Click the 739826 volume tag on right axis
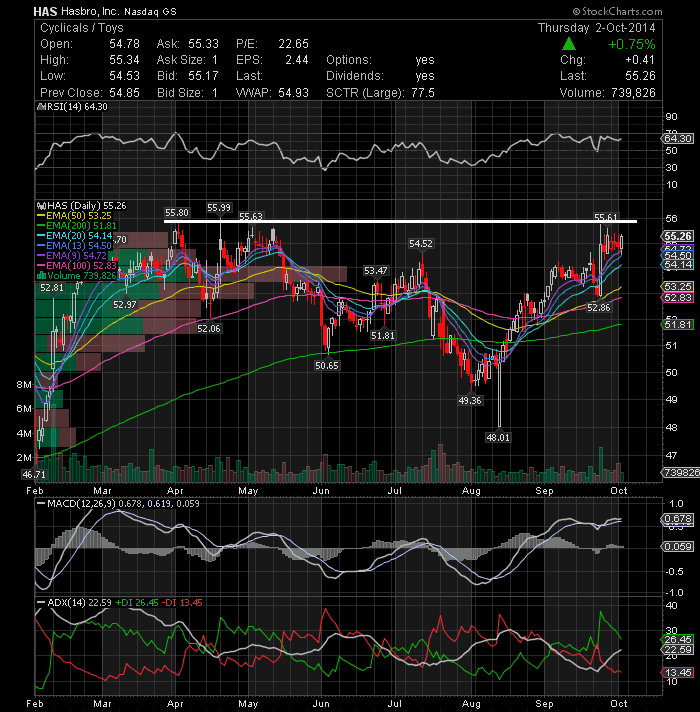Viewport: 700px width, 712px height. point(681,473)
